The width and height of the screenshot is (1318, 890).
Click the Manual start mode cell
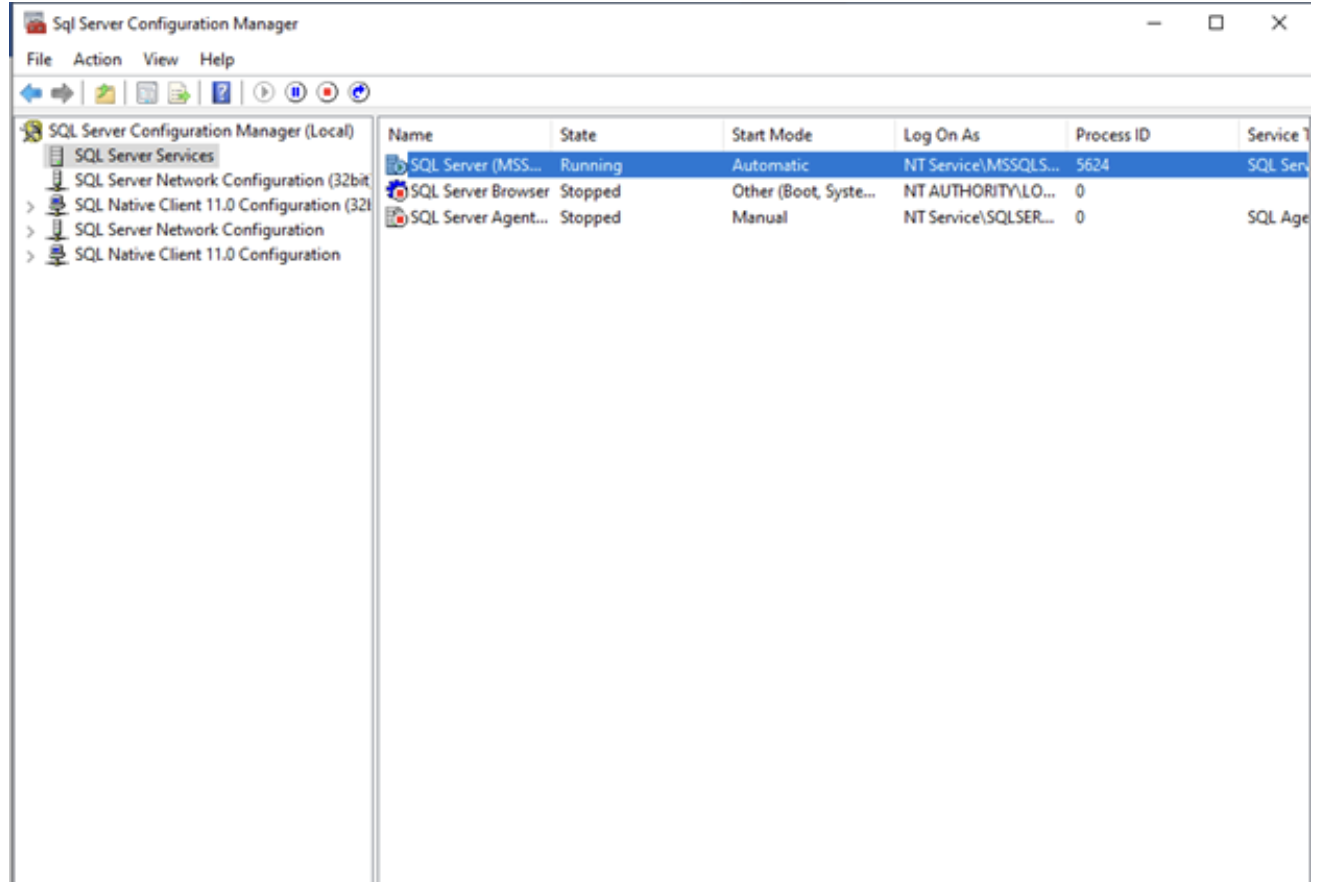[759, 217]
